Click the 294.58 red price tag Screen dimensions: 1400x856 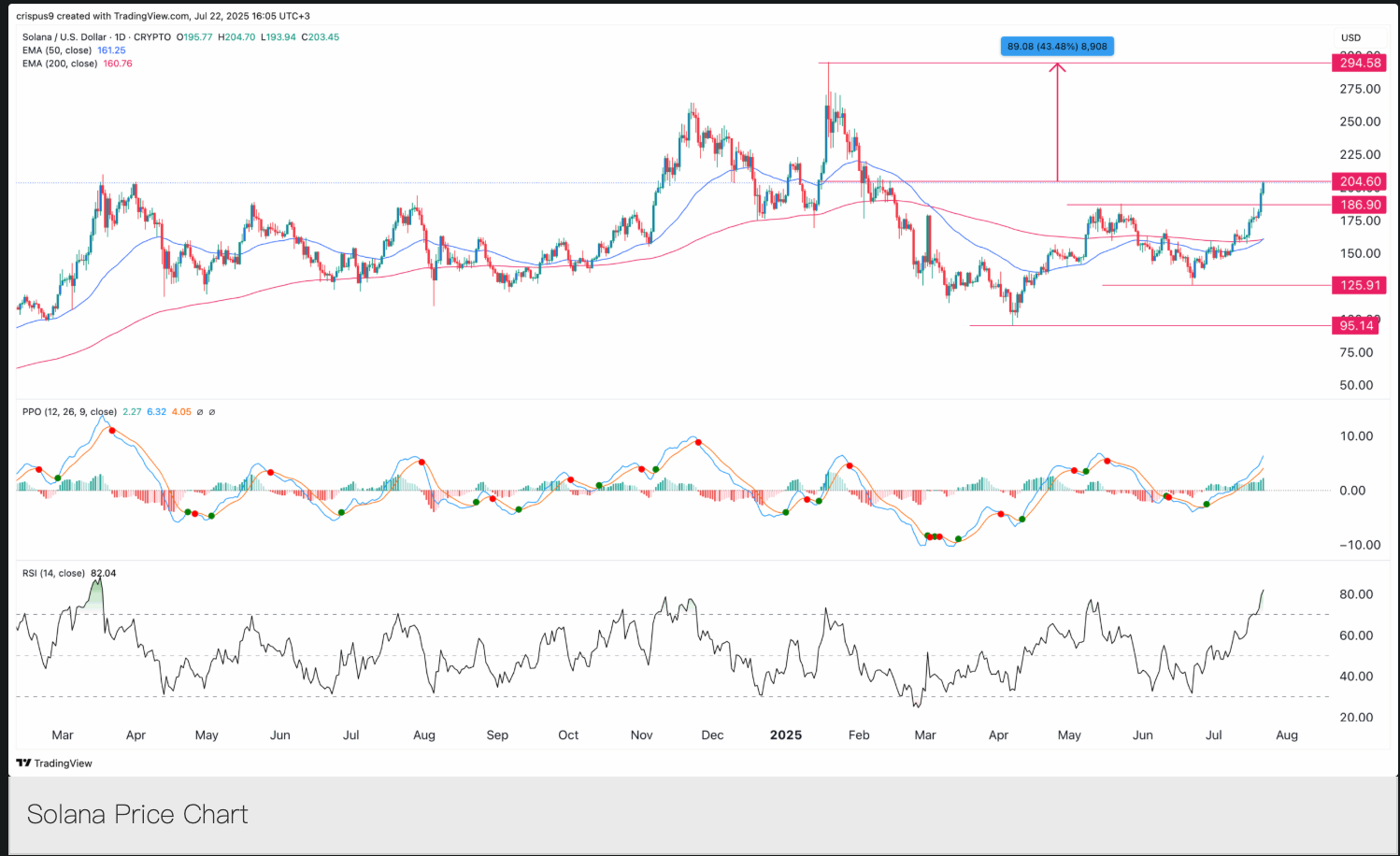click(x=1359, y=63)
